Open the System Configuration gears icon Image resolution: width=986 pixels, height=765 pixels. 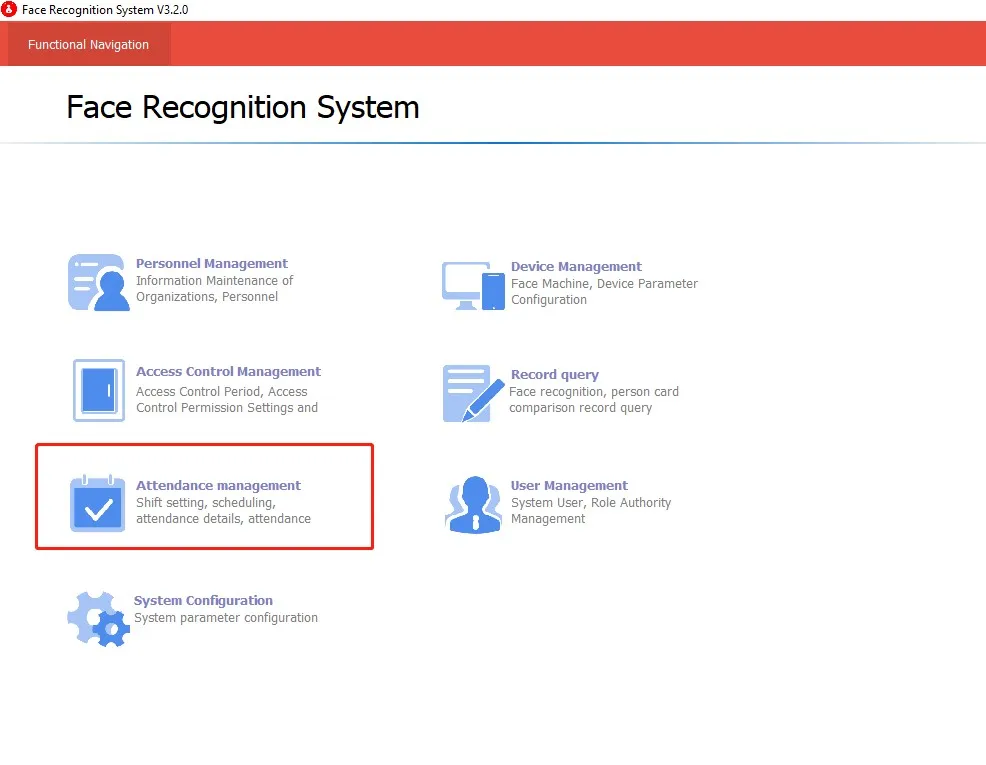[98, 619]
